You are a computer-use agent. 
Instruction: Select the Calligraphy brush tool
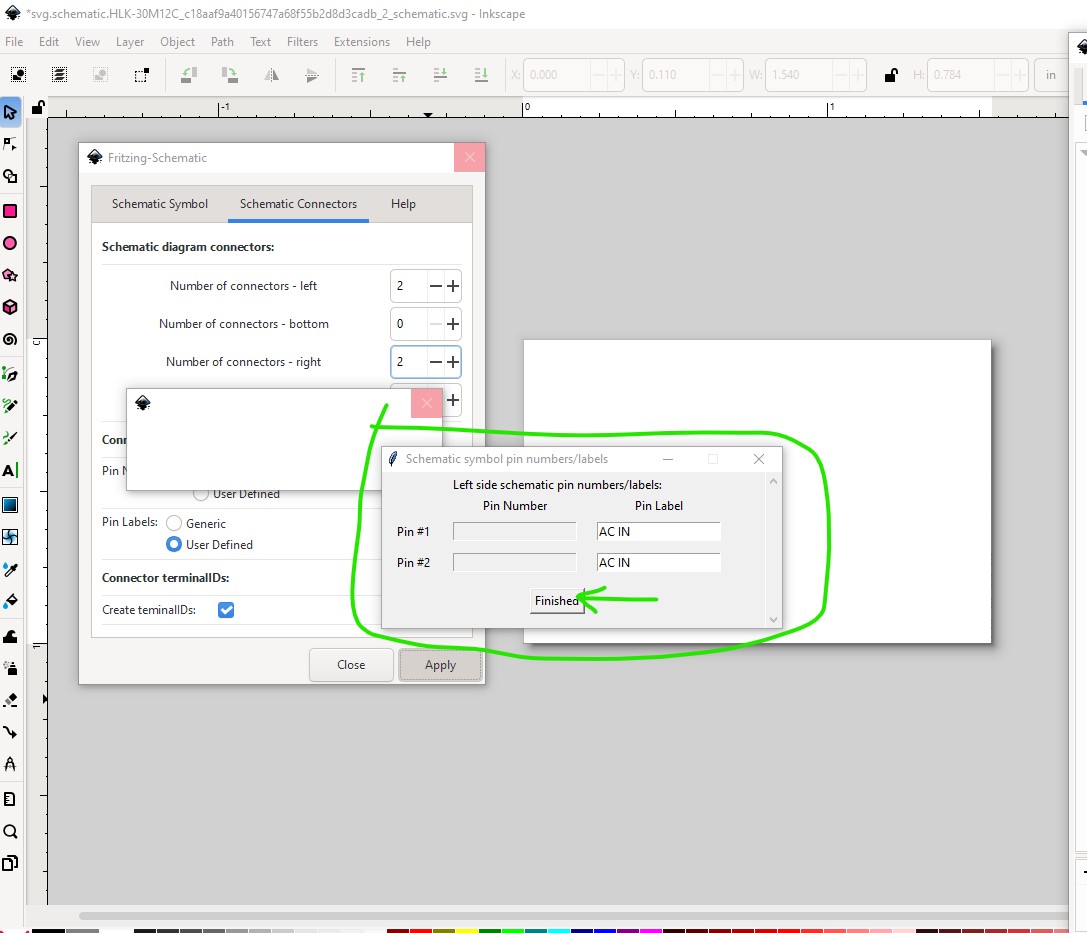(x=10, y=438)
